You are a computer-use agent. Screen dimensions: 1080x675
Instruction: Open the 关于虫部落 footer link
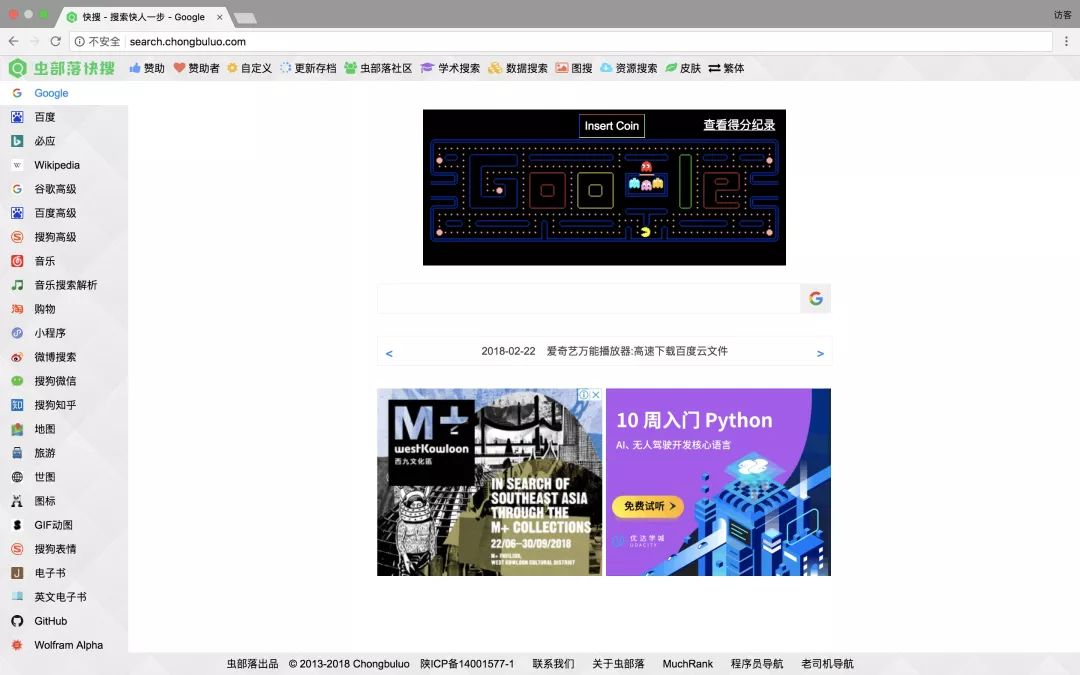coord(619,664)
